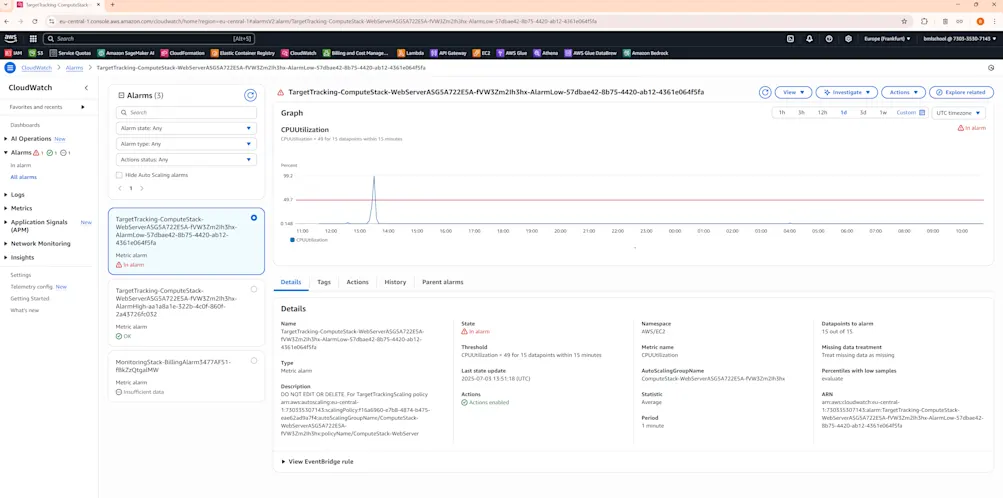Image resolution: width=1003 pixels, height=498 pixels.
Task: Open the AWS help question-mark menu
Action: click(x=829, y=38)
